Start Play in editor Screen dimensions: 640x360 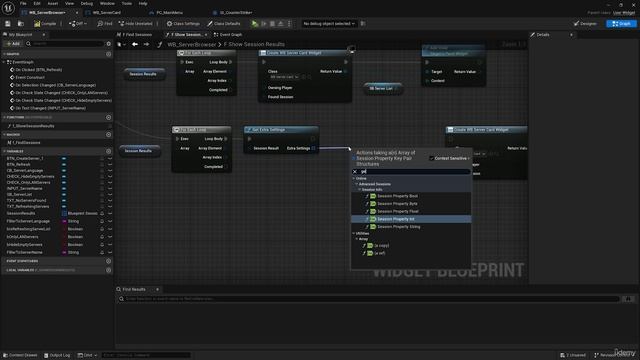tap(255, 24)
